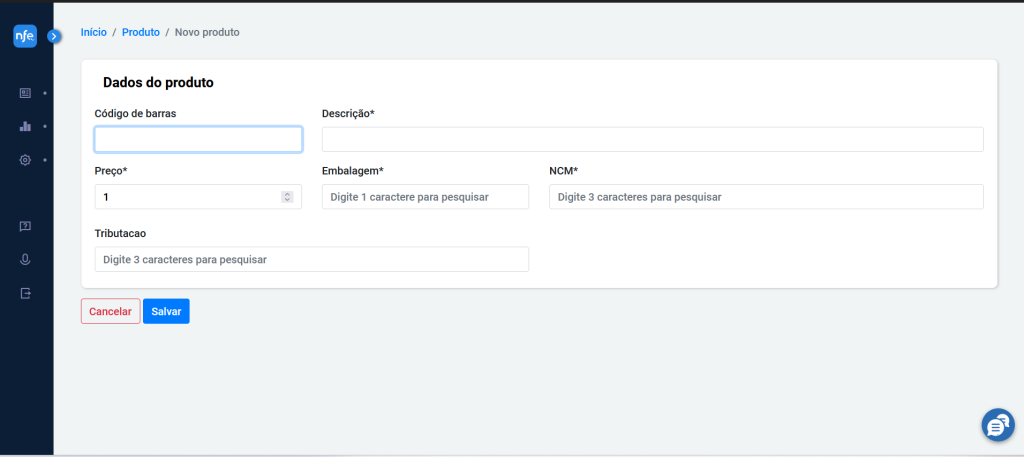Click the logout exit icon

[25, 293]
